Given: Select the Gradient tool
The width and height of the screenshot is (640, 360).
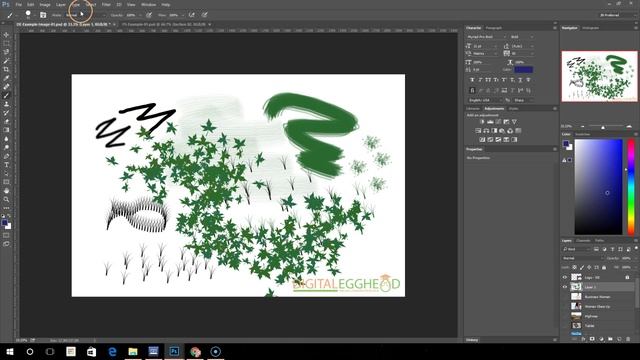Looking at the screenshot, I should coord(6,130).
